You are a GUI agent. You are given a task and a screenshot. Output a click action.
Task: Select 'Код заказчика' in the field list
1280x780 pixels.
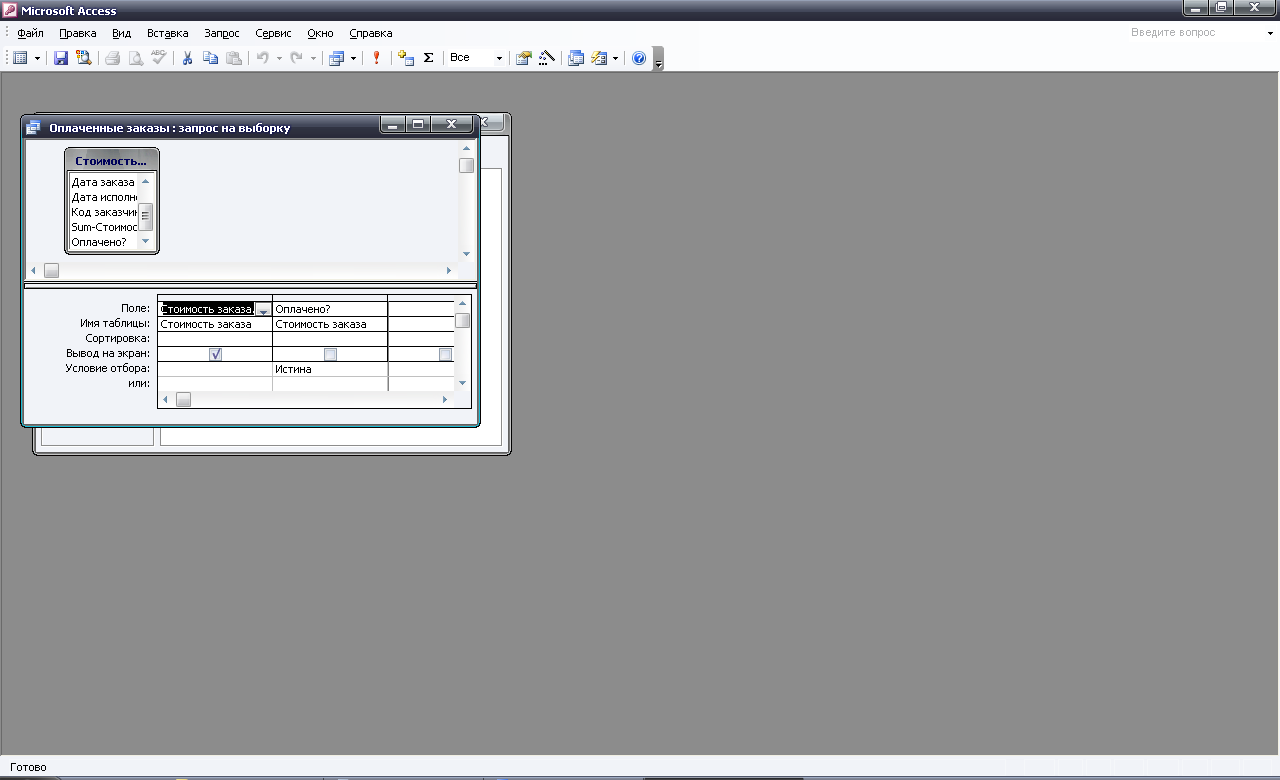click(103, 212)
